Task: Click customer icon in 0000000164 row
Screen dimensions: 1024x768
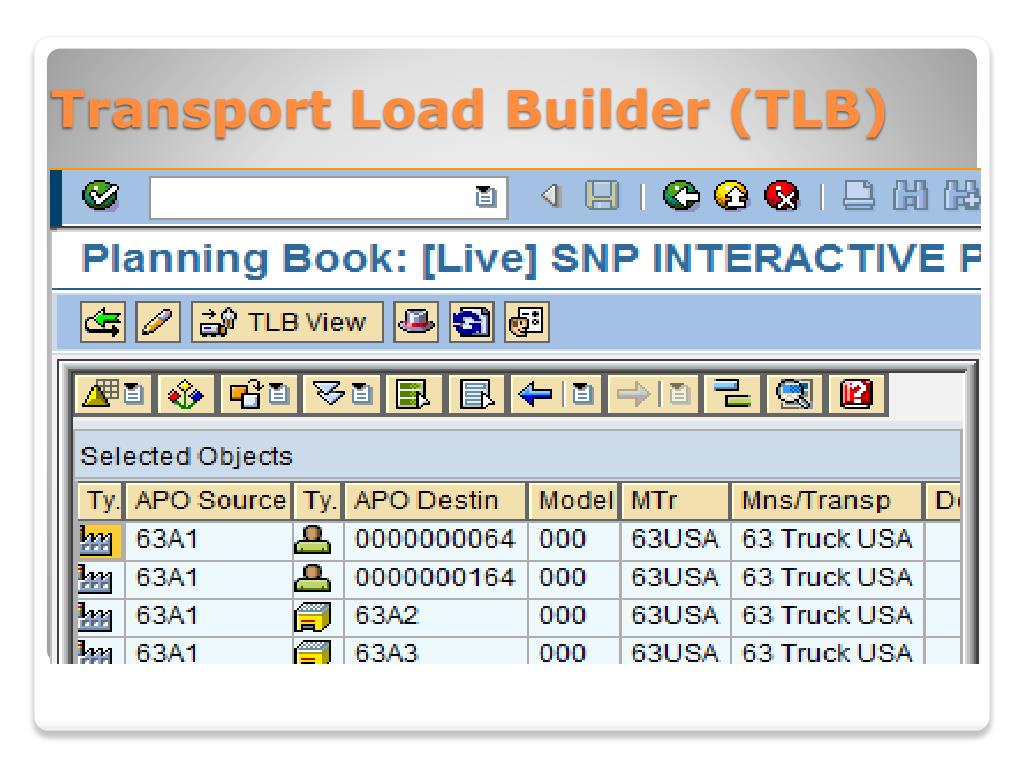Action: pos(313,578)
